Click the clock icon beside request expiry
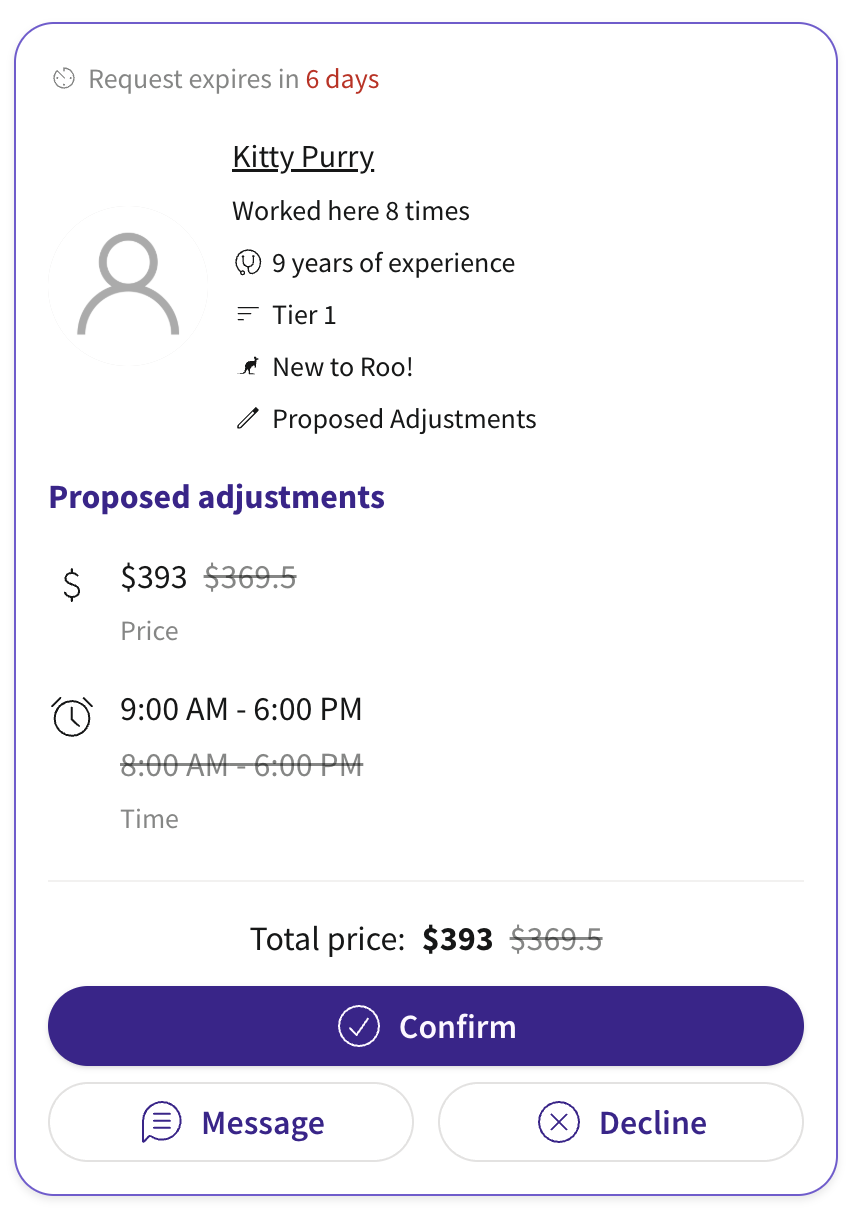This screenshot has width=866, height=1222. point(64,79)
